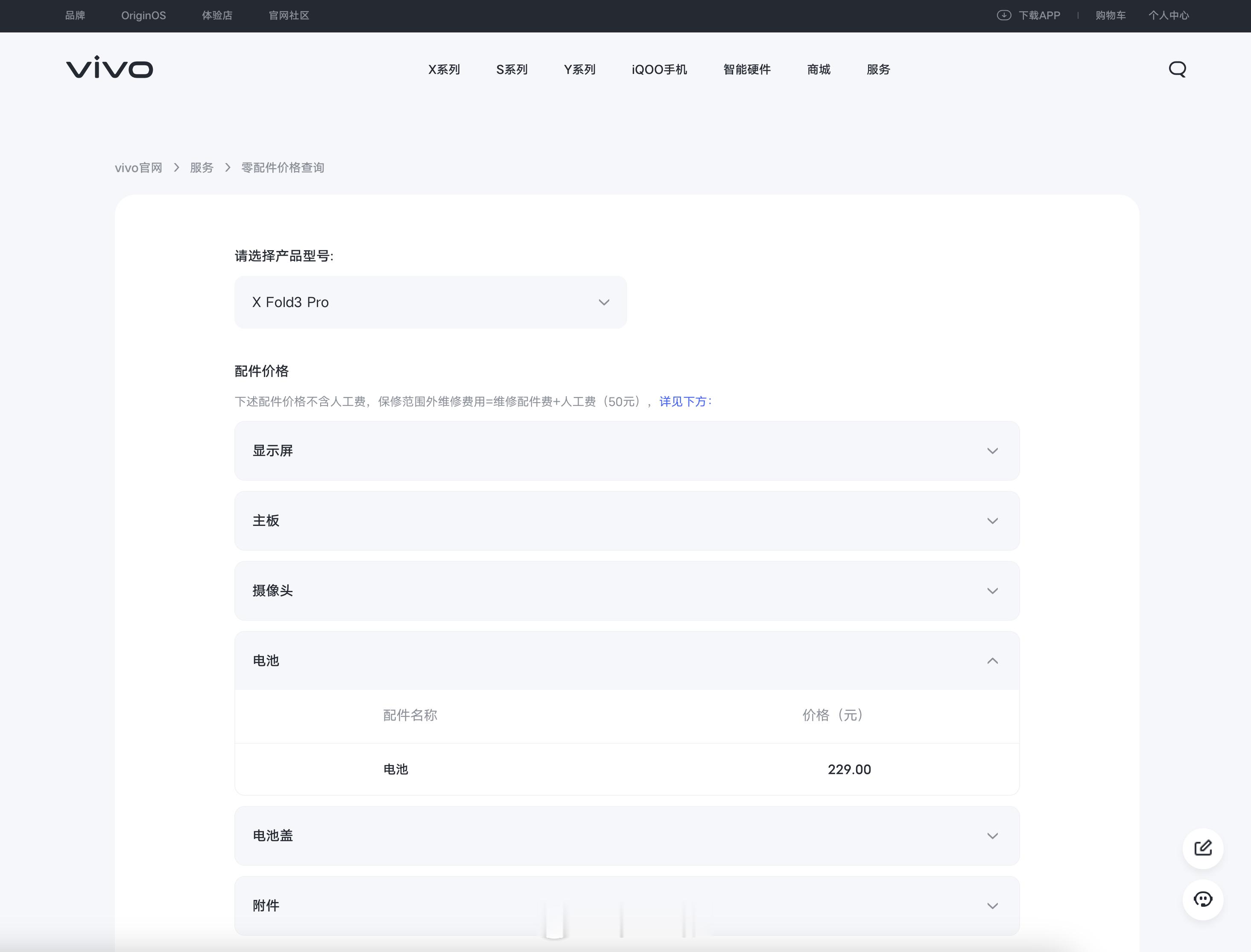This screenshot has width=1251, height=952.
Task: Open the feedback edit icon button
Action: click(x=1202, y=848)
